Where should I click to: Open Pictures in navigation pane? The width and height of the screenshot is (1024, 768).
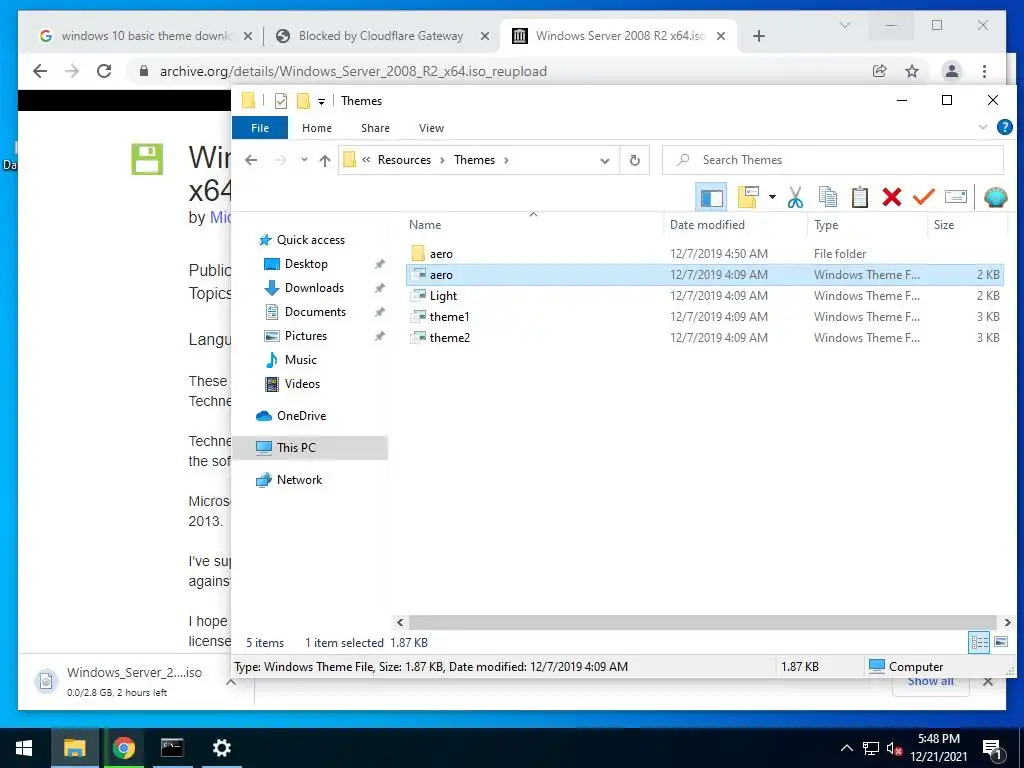pos(306,336)
